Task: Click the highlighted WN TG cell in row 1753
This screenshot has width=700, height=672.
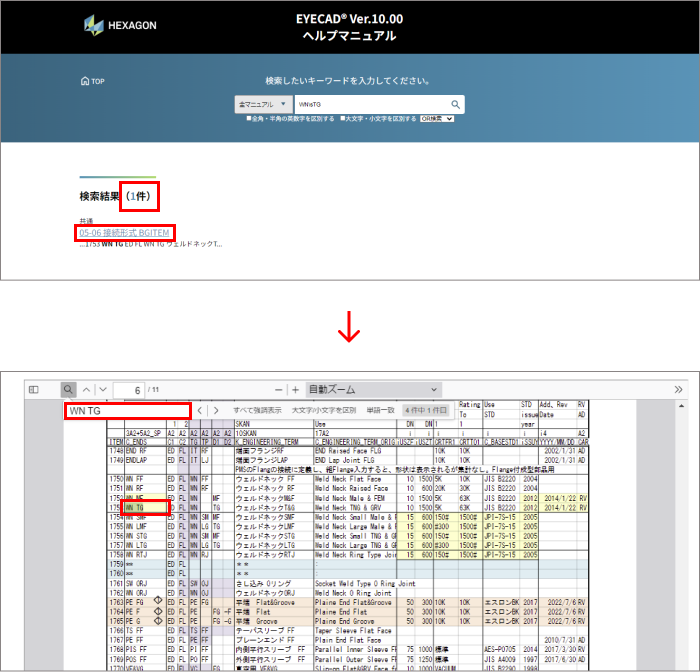Action: pyautogui.click(x=146, y=508)
